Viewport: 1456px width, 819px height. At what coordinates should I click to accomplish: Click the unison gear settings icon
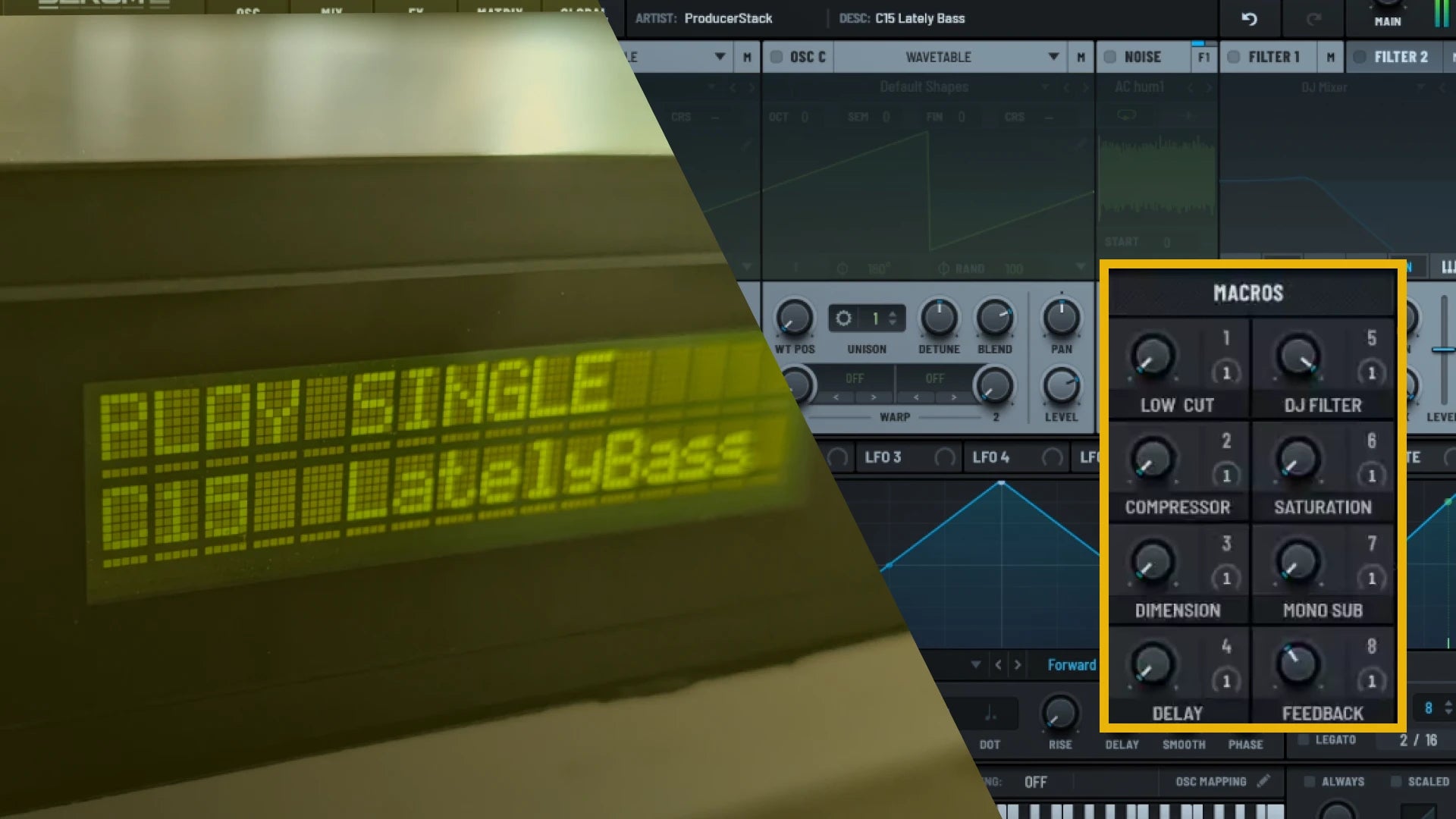[843, 318]
